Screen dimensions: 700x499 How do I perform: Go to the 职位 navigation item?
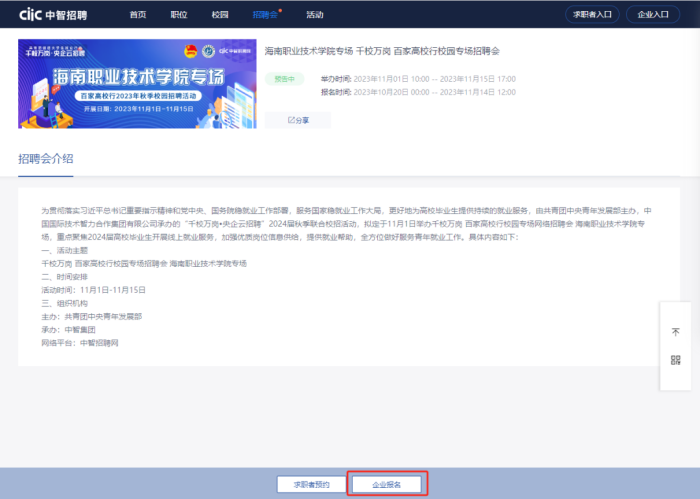(179, 15)
